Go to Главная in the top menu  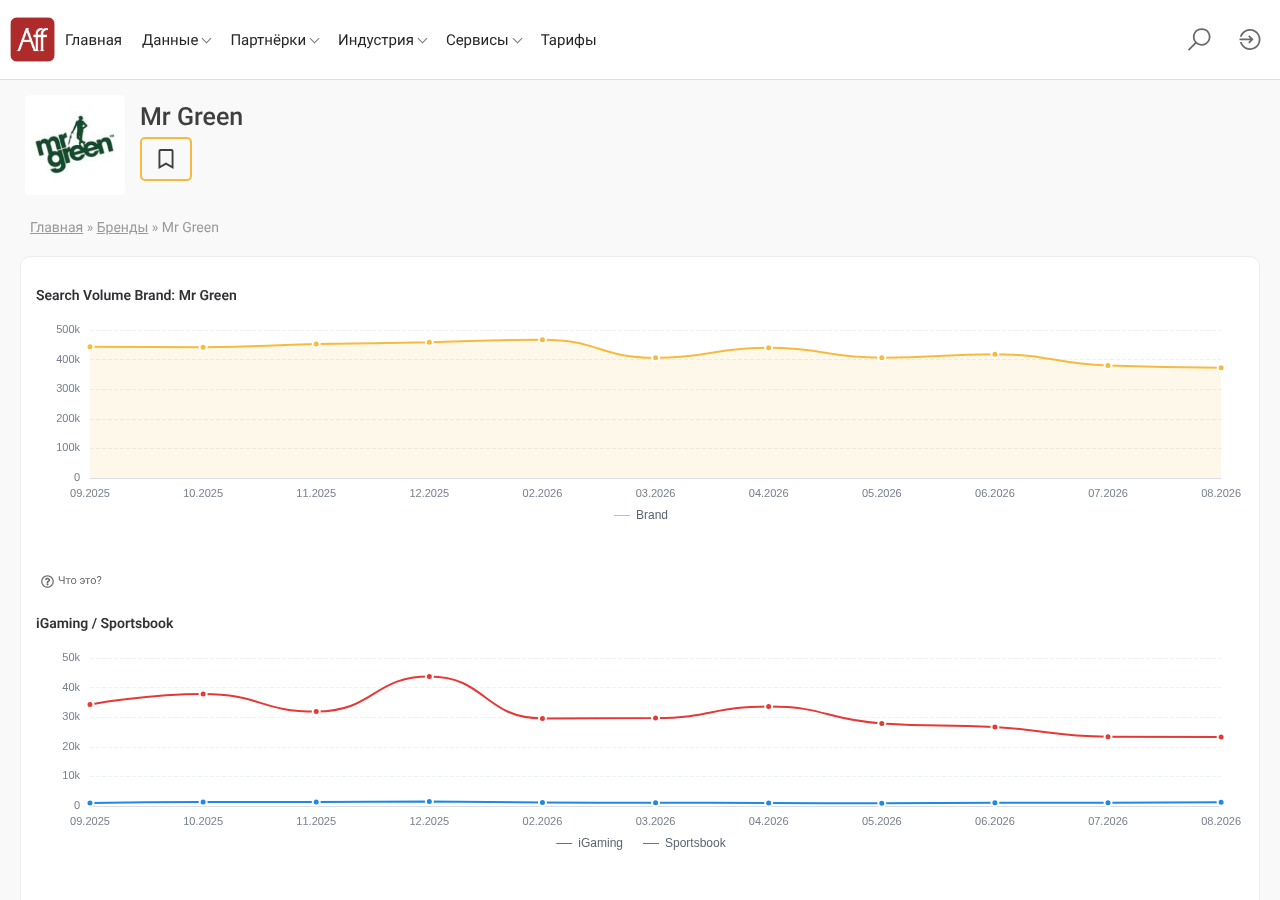pos(93,40)
